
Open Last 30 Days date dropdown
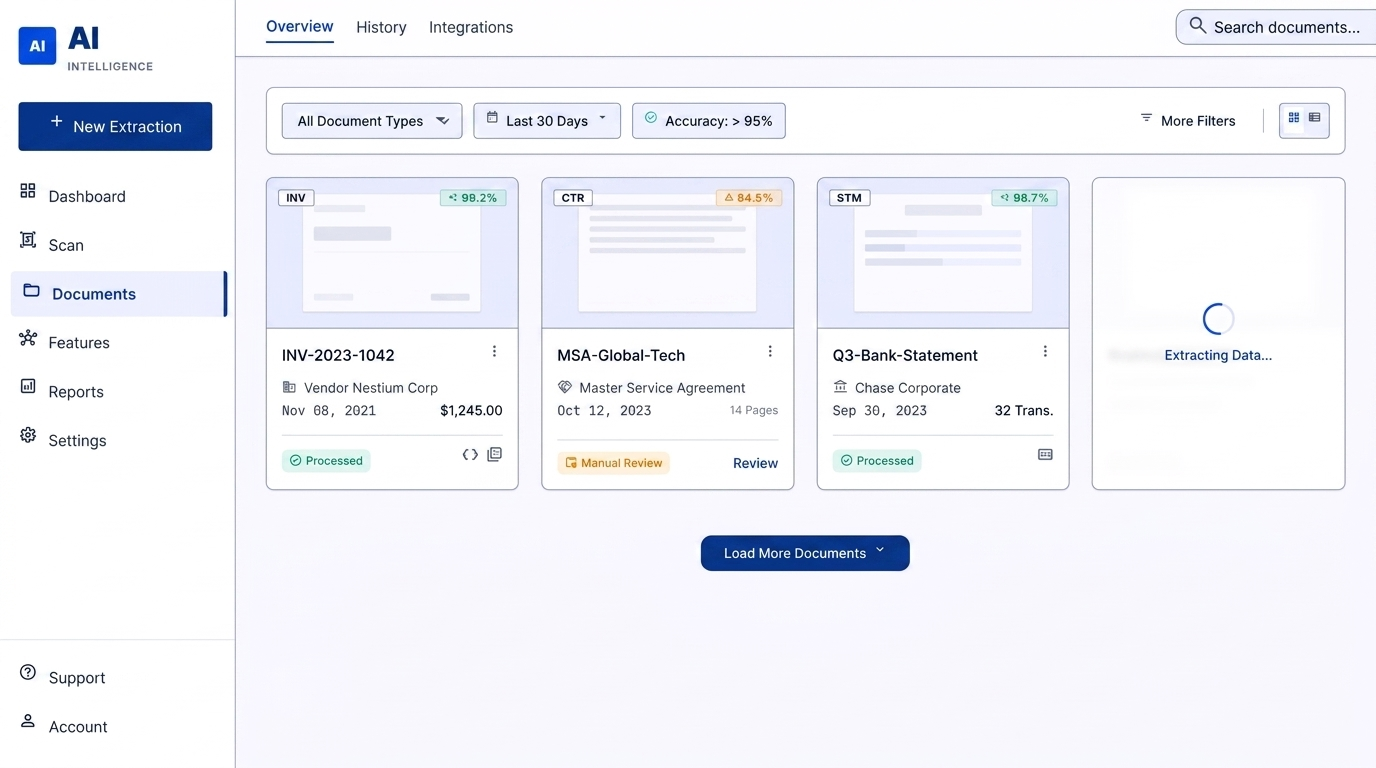click(x=547, y=121)
